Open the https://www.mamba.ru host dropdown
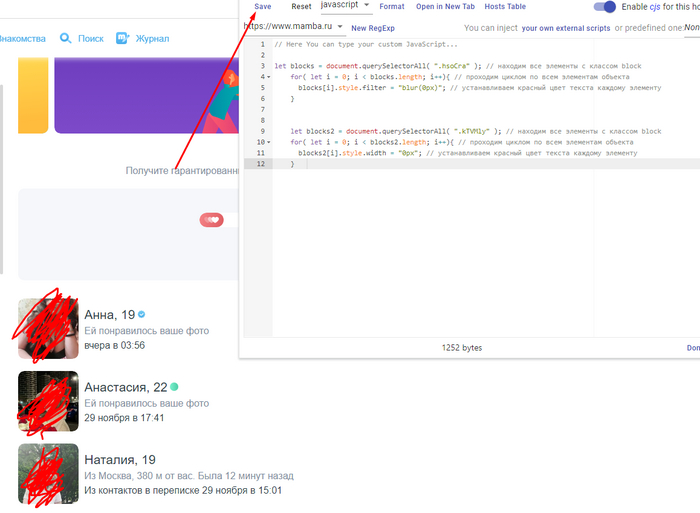This screenshot has height=513, width=700. point(293,26)
